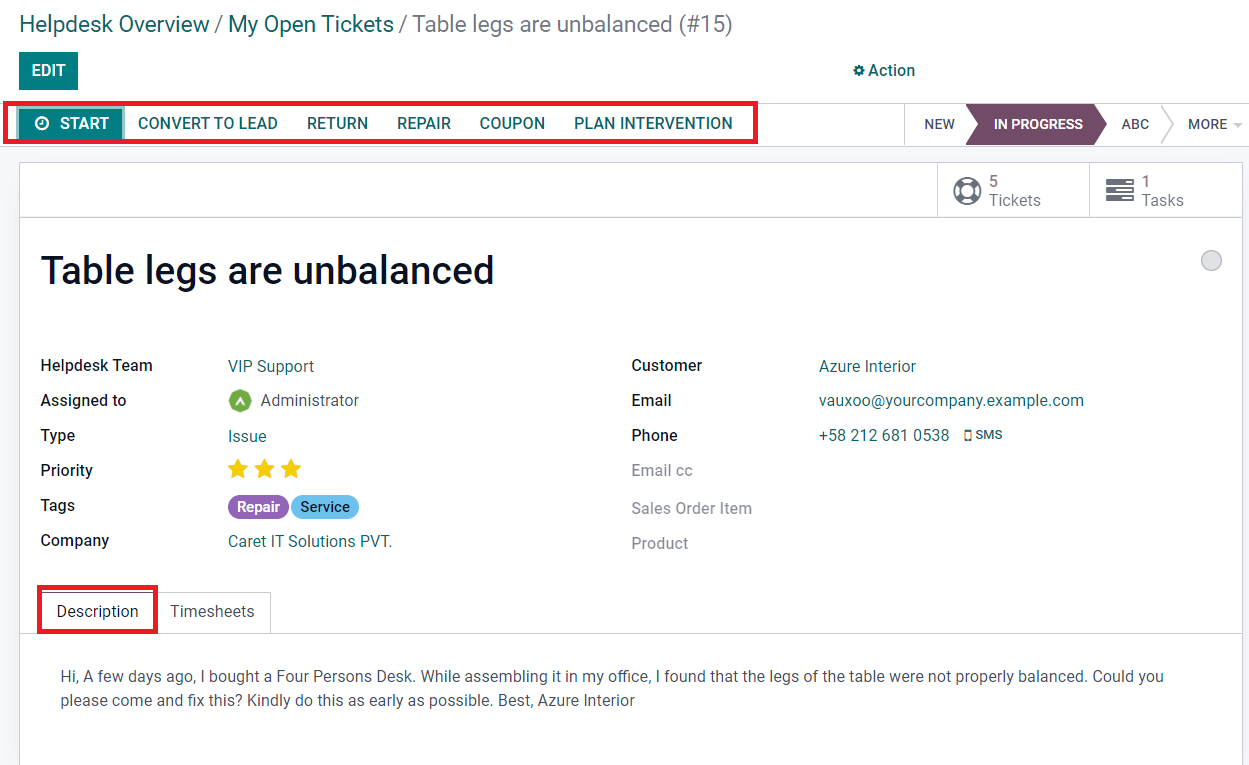The width and height of the screenshot is (1249, 765).
Task: Go to My Open Tickets breadcrumb
Action: 311,24
